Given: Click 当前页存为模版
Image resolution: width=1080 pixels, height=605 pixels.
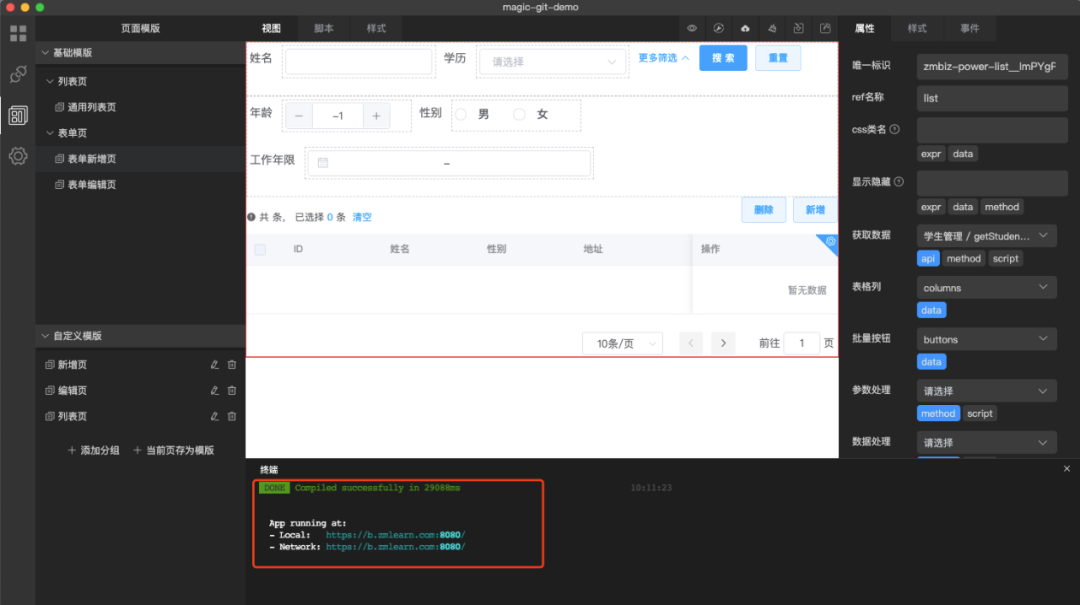Looking at the screenshot, I should point(174,450).
